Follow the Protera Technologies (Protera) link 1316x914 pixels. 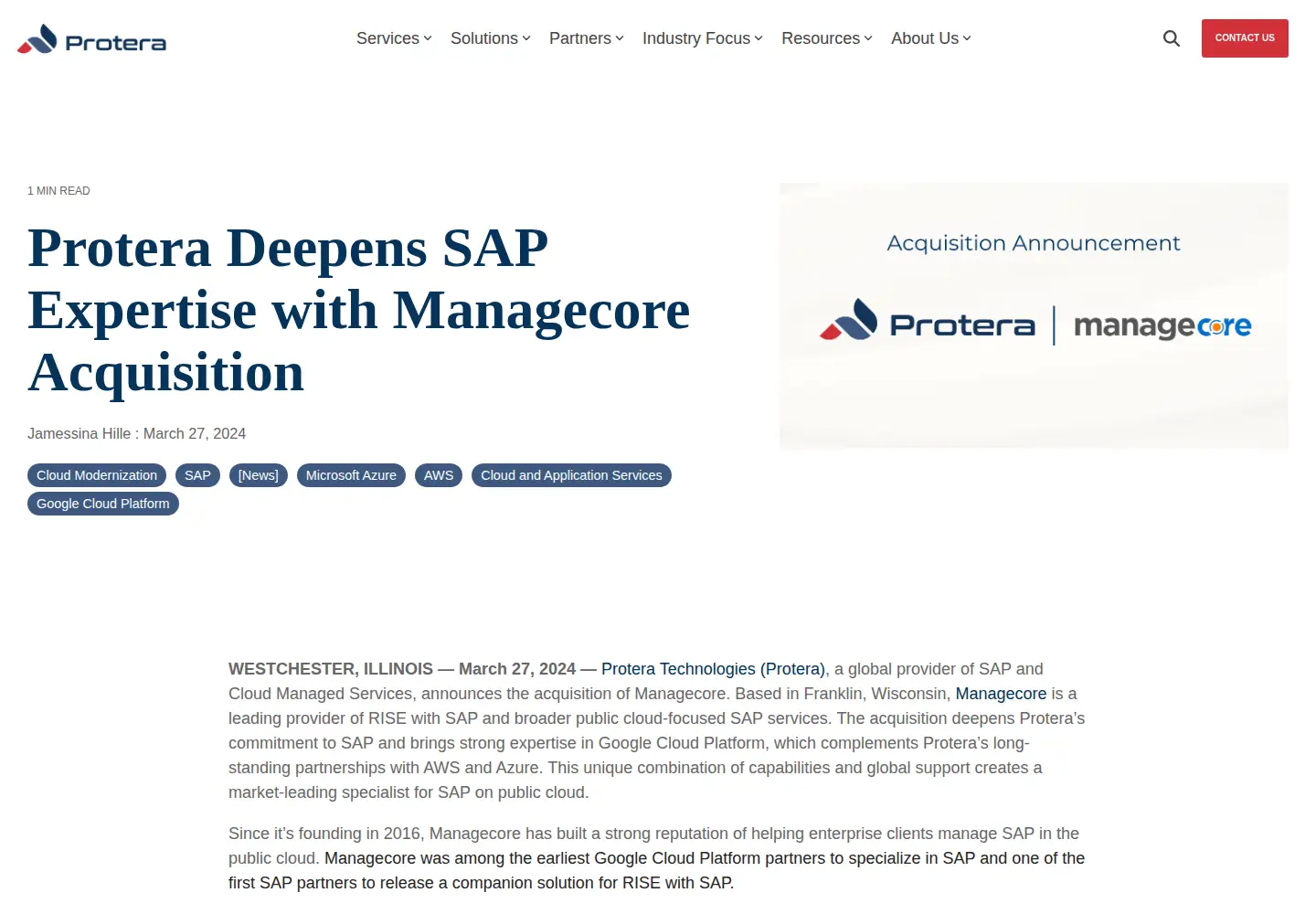pyautogui.click(x=713, y=669)
